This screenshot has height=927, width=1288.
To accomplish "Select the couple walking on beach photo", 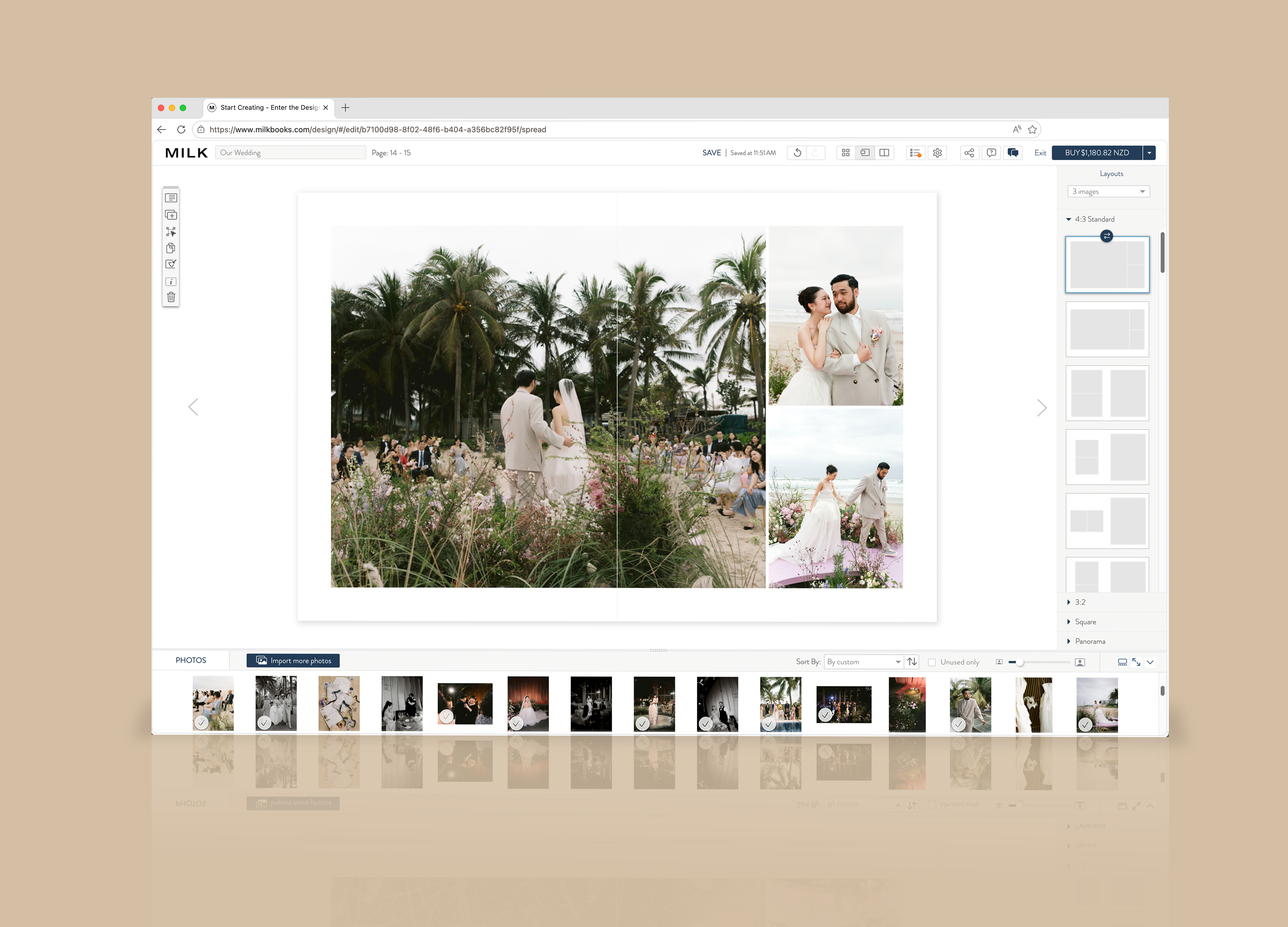I will [x=835, y=498].
